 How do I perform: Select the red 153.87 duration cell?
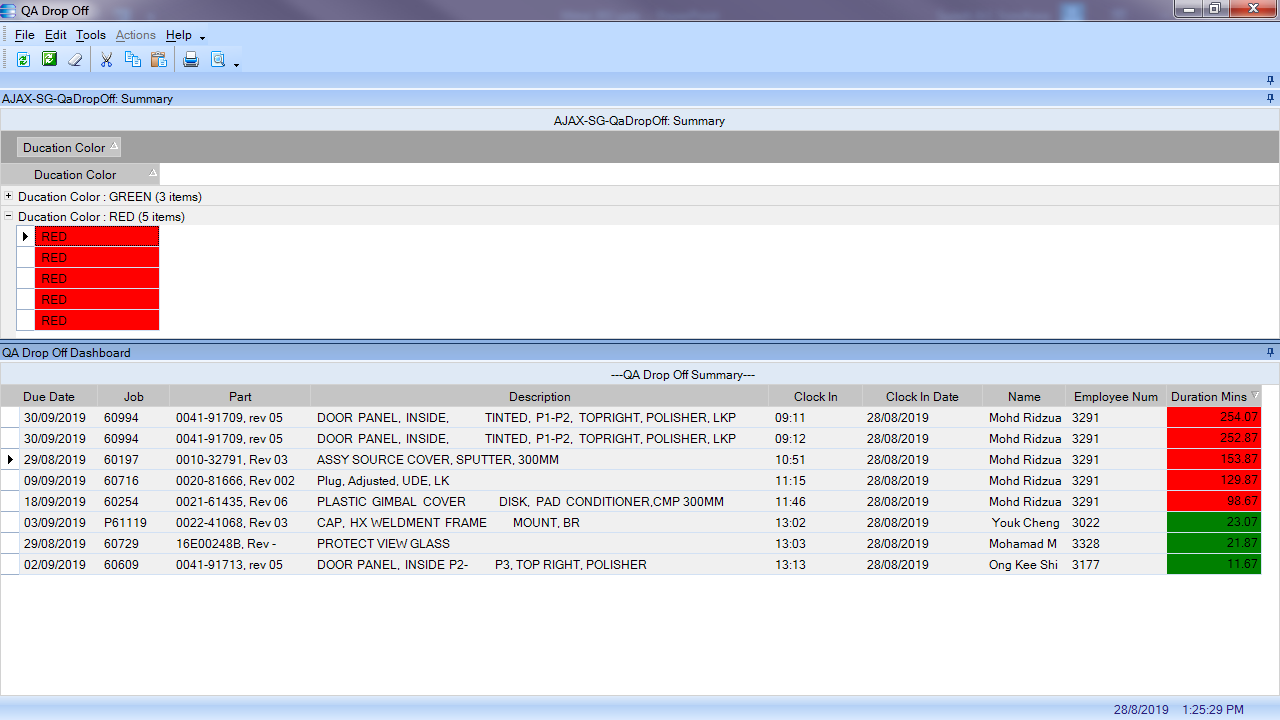(1214, 459)
